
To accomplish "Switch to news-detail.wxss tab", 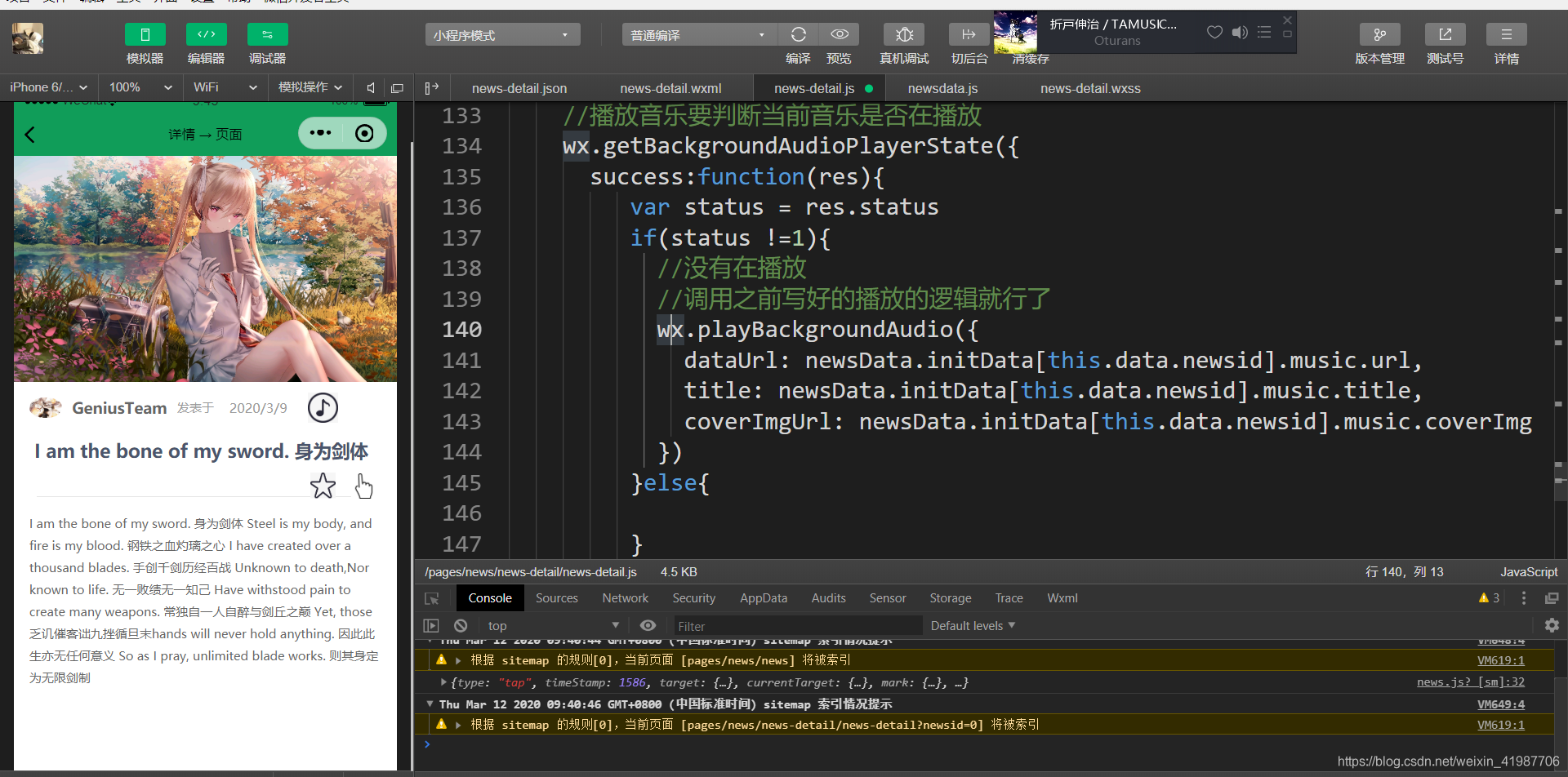I will point(1090,88).
